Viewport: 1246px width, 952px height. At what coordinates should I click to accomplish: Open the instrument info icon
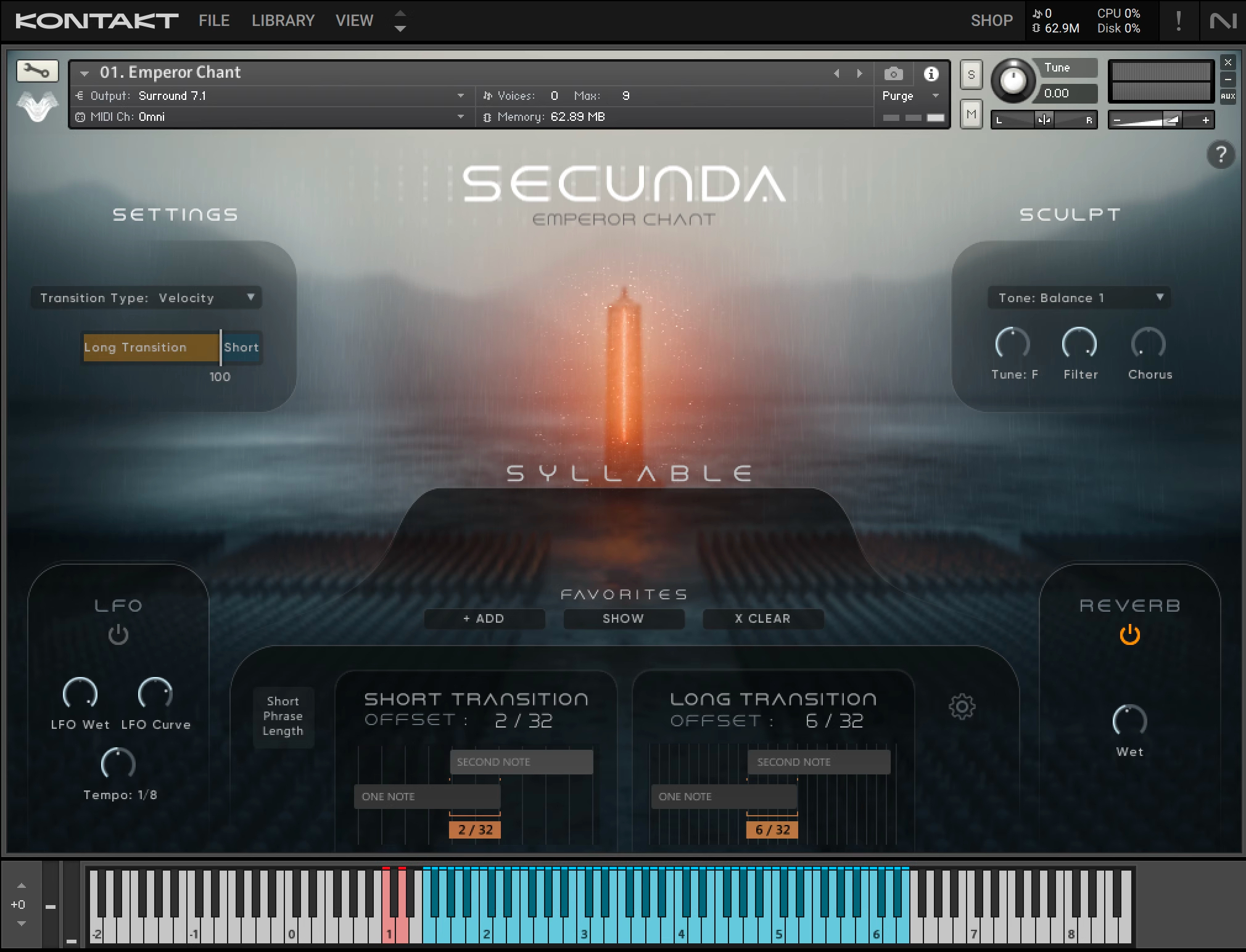(931, 74)
